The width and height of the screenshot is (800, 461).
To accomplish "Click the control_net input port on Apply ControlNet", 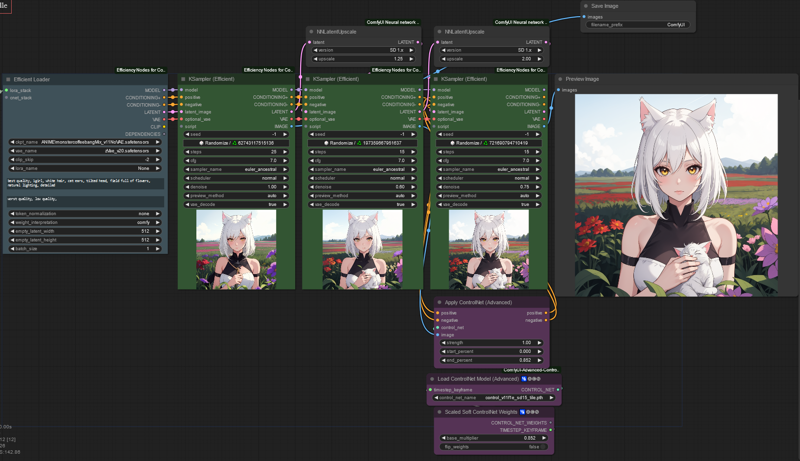I will click(x=437, y=327).
